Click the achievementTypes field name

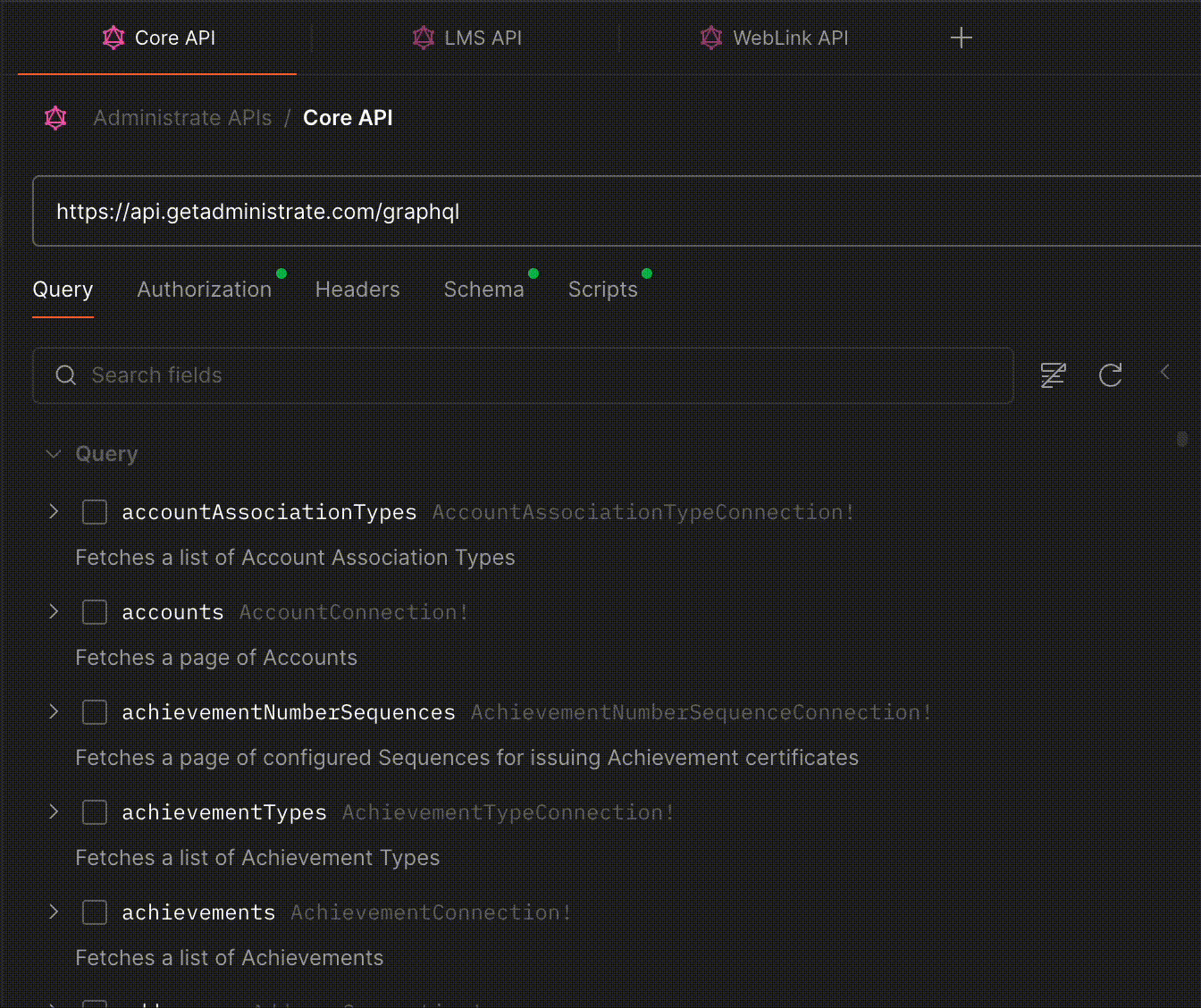tap(224, 812)
